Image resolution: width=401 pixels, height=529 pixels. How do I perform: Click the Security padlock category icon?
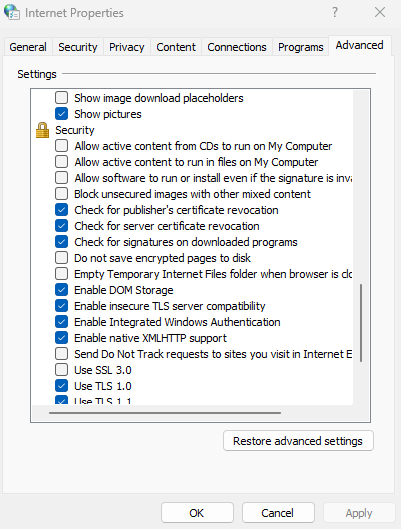coord(42,130)
